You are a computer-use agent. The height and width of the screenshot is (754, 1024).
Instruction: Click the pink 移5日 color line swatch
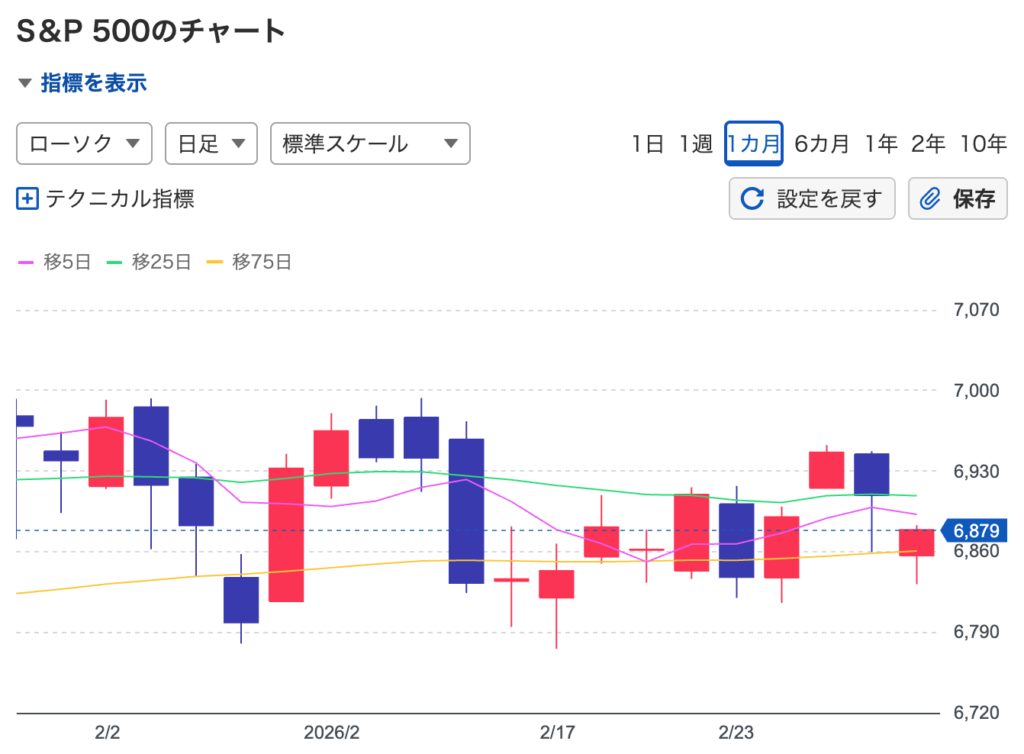[x=27, y=263]
